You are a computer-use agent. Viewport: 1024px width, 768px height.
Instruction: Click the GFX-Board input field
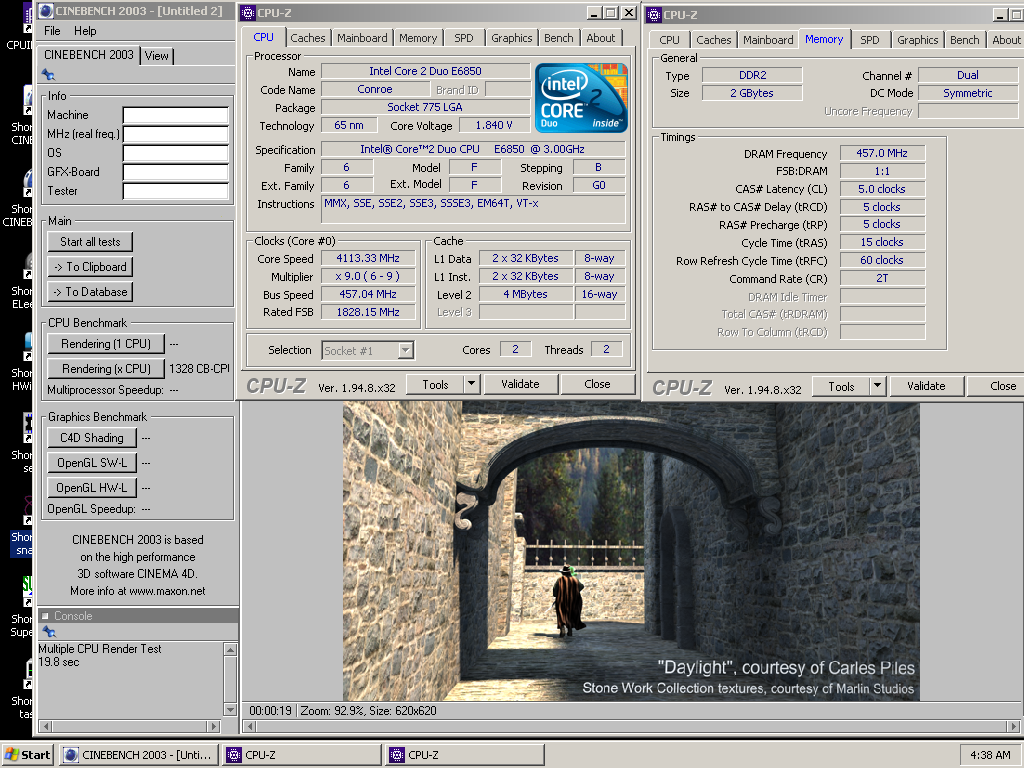tap(176, 172)
